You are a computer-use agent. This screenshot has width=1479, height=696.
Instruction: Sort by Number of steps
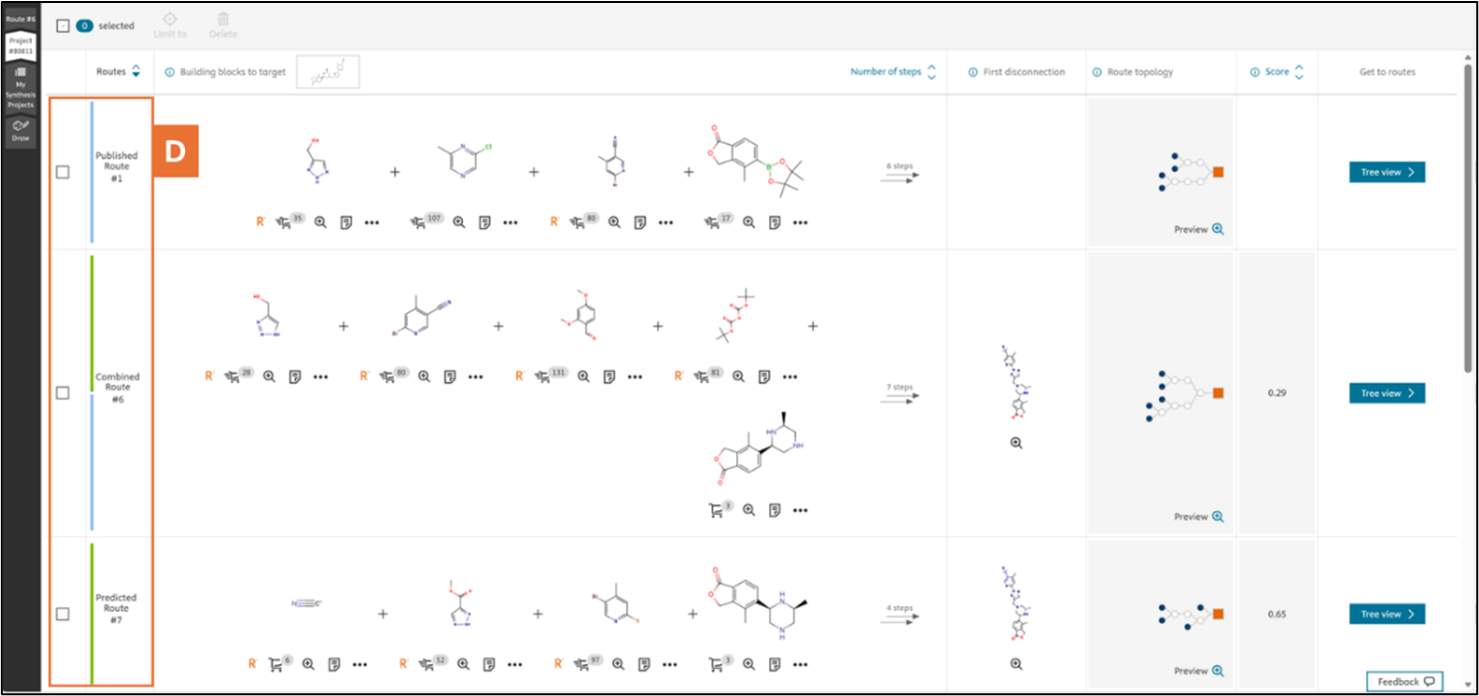(x=931, y=72)
